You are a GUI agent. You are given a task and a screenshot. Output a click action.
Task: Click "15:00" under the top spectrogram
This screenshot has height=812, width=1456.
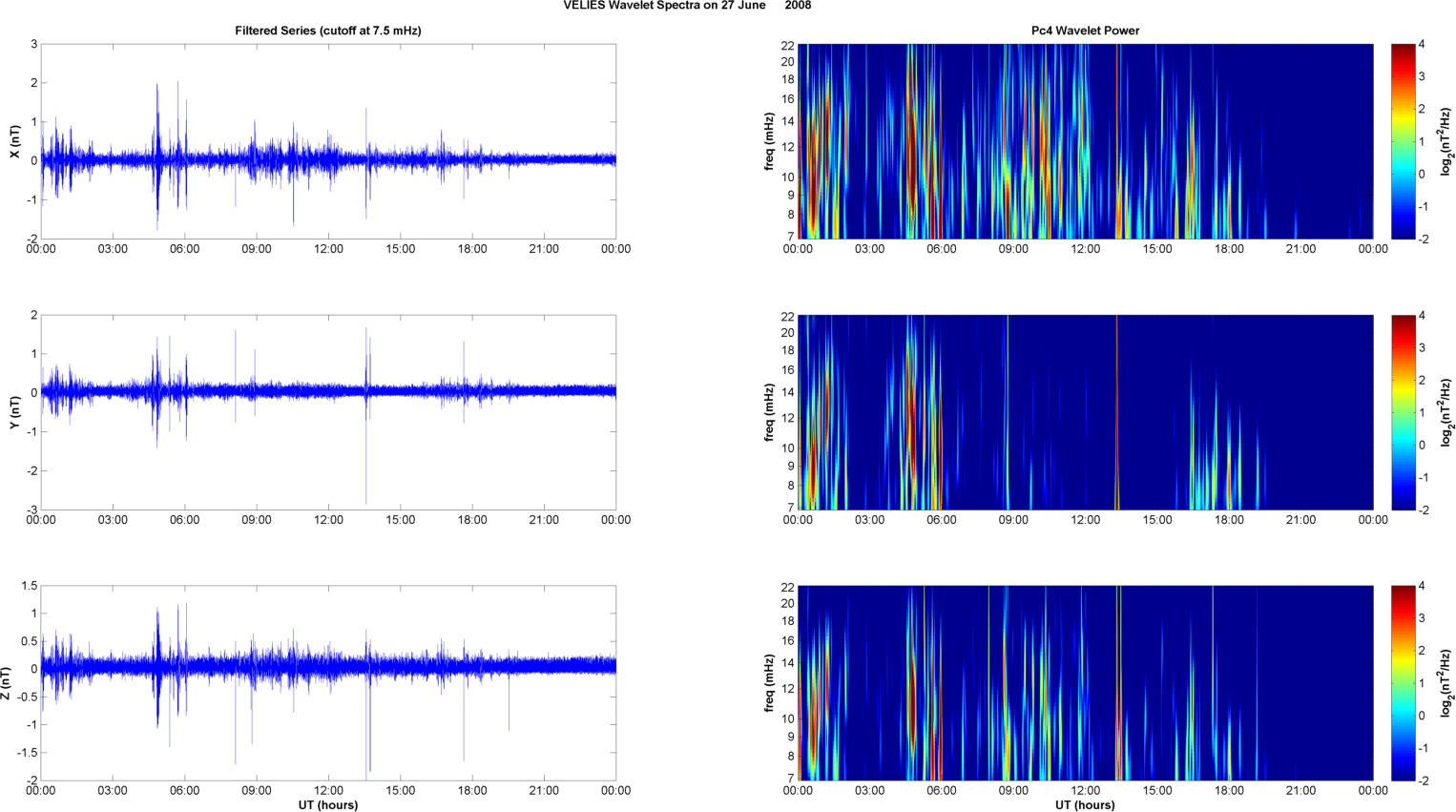[1157, 249]
